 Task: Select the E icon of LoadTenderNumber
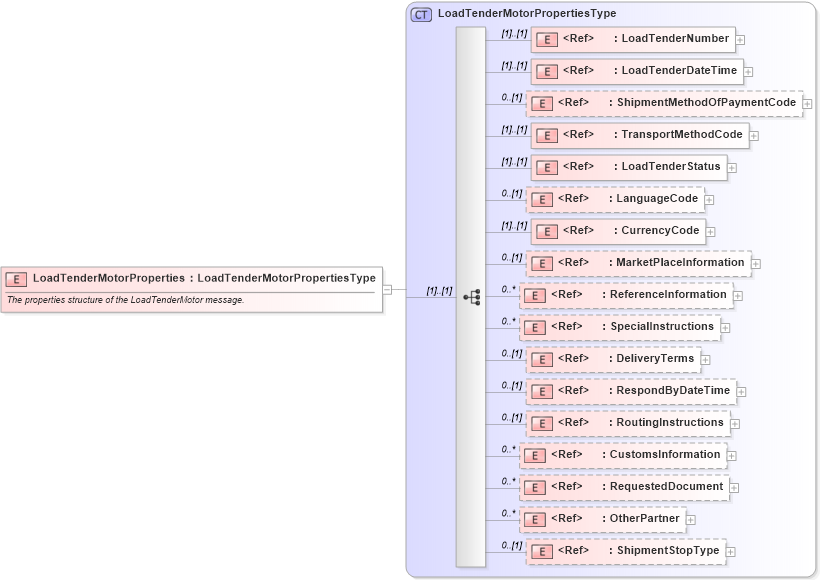point(547,39)
